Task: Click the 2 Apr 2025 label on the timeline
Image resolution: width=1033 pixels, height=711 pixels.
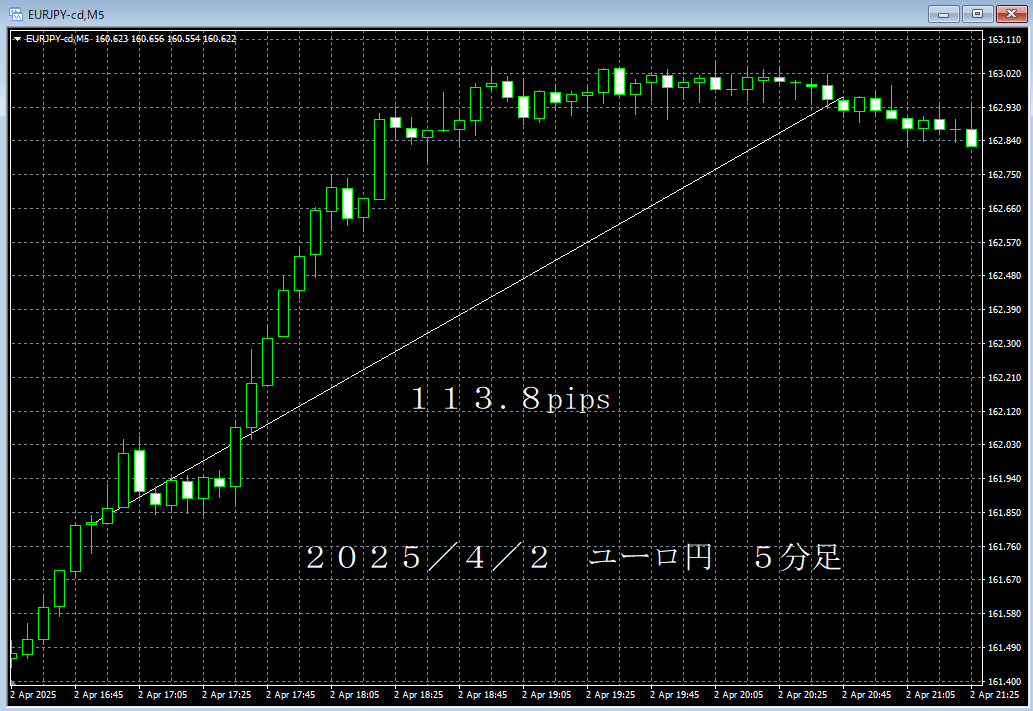Action: click(34, 693)
